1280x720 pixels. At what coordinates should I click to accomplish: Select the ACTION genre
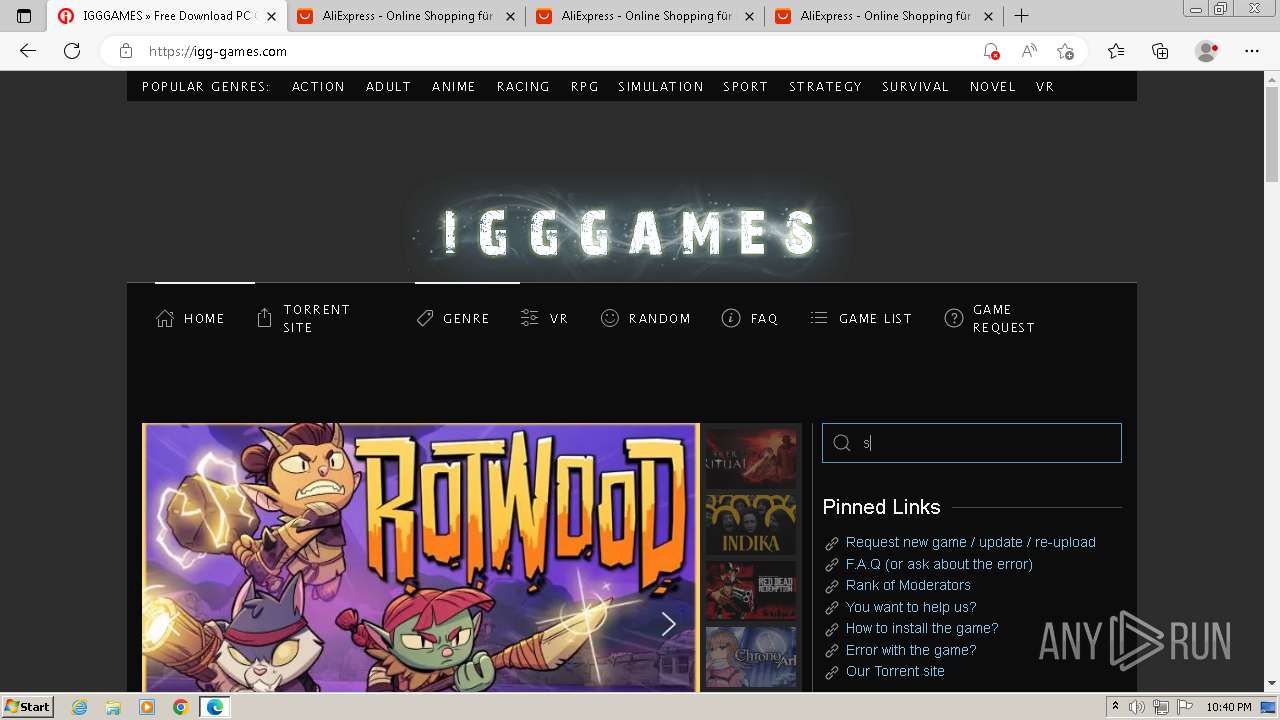(x=318, y=87)
